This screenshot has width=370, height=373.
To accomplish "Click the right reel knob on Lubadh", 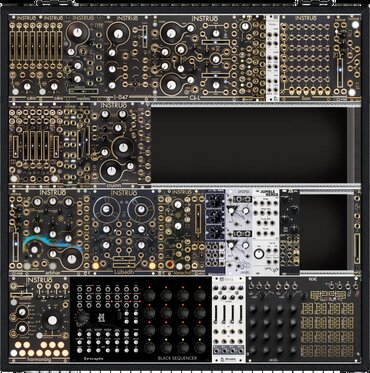I will pyautogui.click(x=141, y=209).
